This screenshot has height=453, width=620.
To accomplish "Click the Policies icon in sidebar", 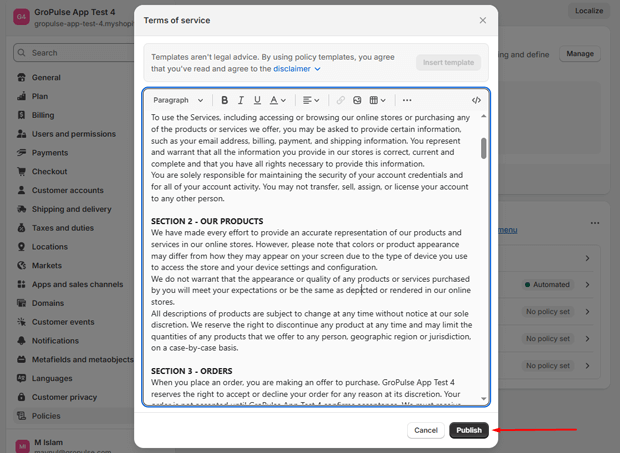I will [x=22, y=415].
